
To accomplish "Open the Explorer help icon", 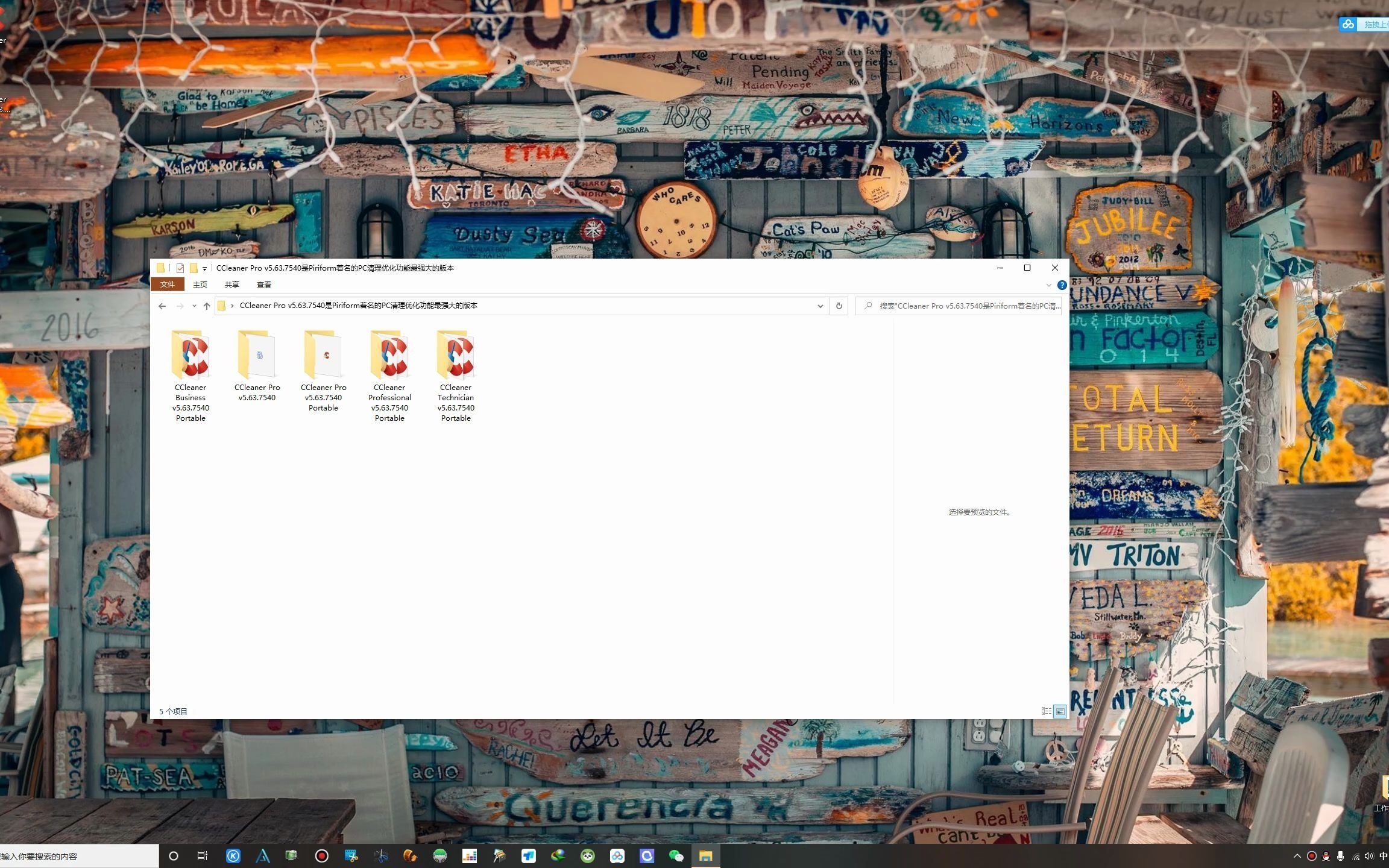I will (1062, 285).
